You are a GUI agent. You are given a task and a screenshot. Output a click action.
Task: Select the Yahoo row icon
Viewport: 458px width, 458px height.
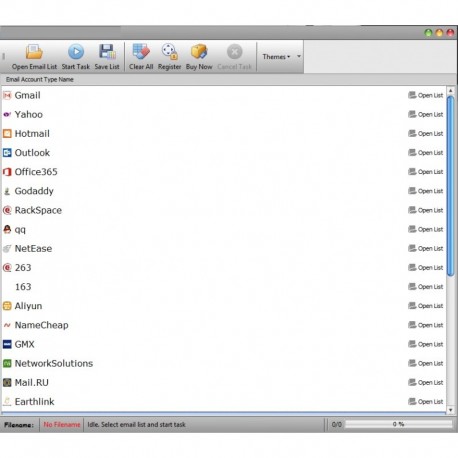pos(7,114)
